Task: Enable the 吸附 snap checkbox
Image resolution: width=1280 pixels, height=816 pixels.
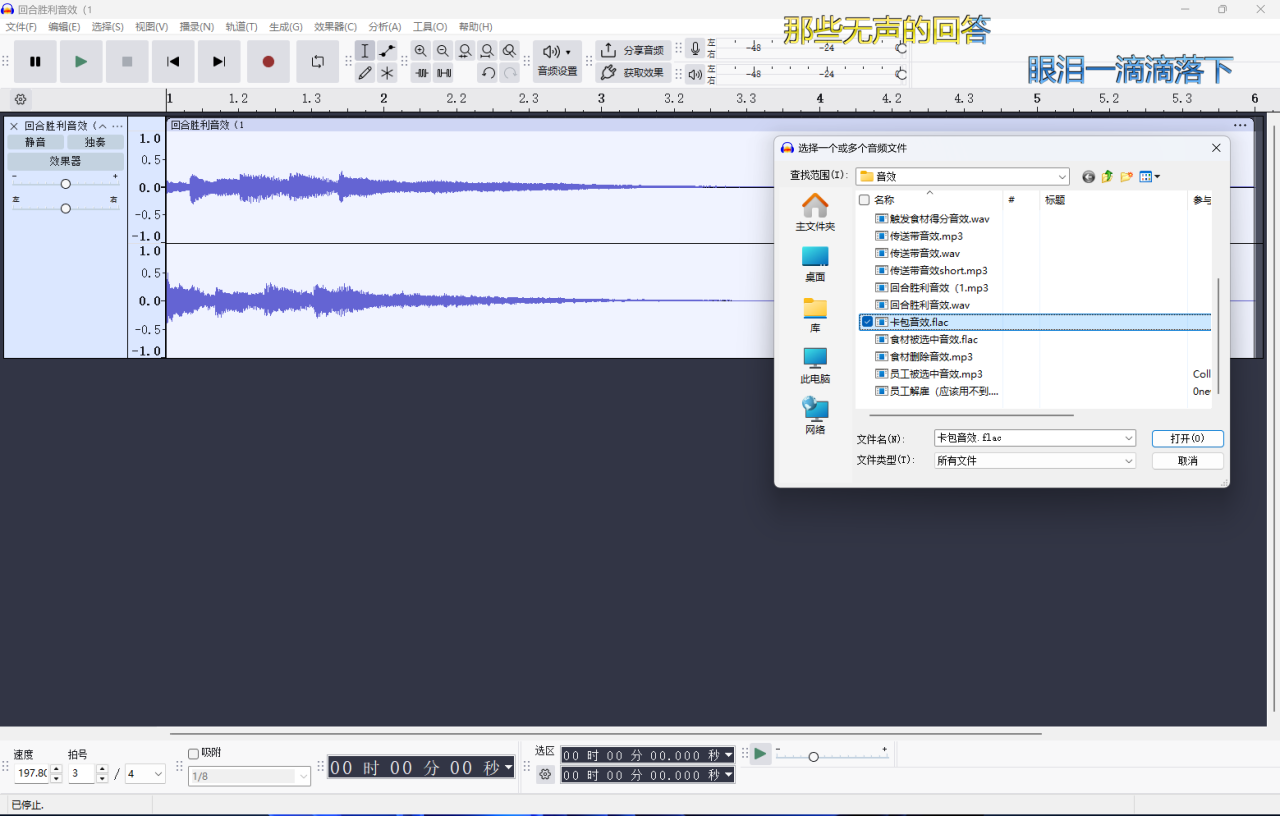Action: point(194,754)
